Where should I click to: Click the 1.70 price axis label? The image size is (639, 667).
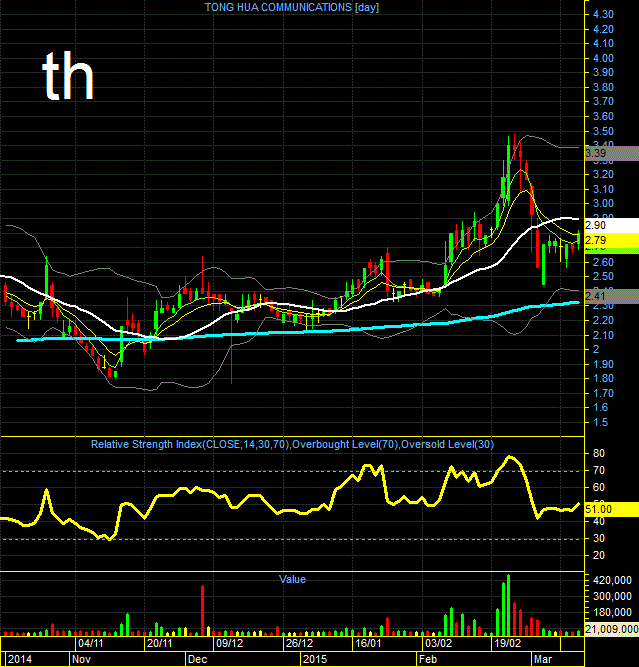point(603,393)
